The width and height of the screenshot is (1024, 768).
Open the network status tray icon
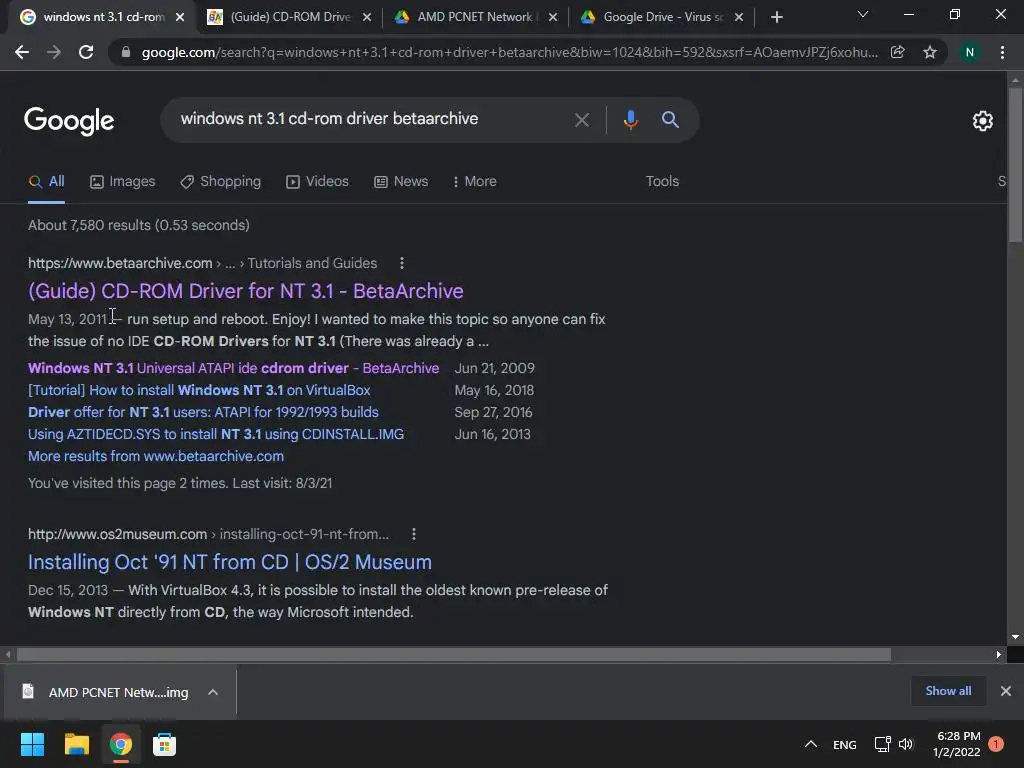point(882,744)
